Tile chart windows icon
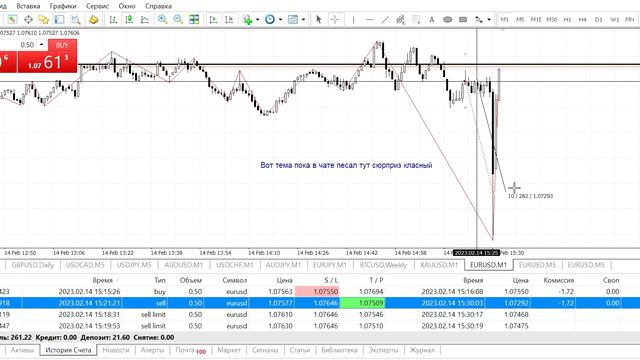The width and height of the screenshot is (640, 360). click(194, 19)
